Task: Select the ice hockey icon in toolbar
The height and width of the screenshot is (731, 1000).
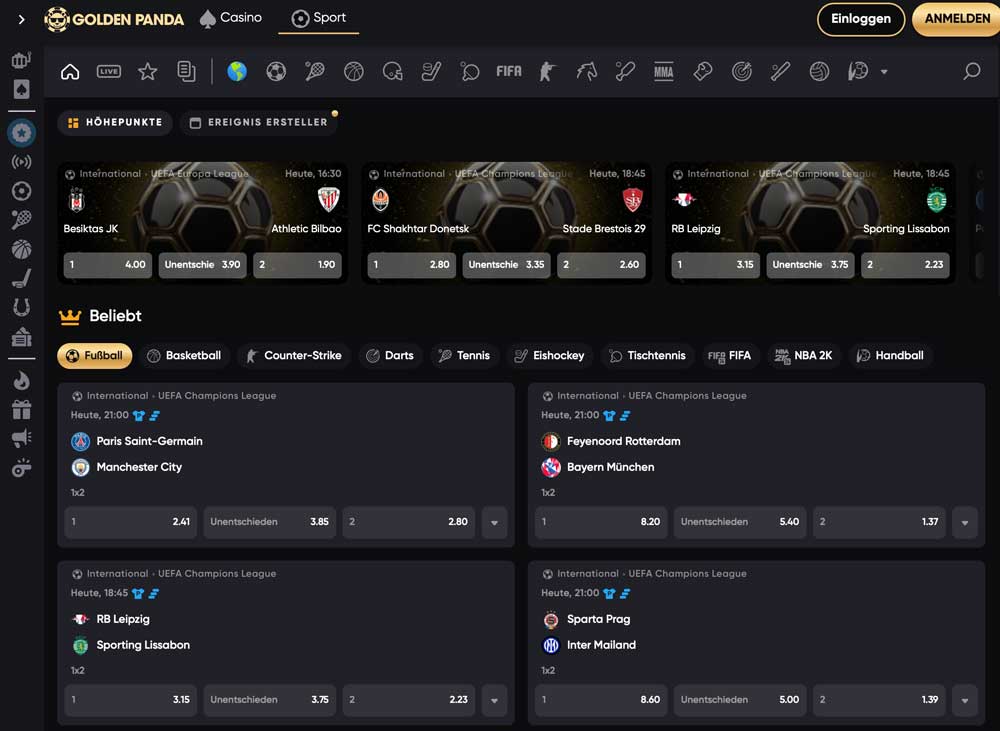Action: (431, 71)
